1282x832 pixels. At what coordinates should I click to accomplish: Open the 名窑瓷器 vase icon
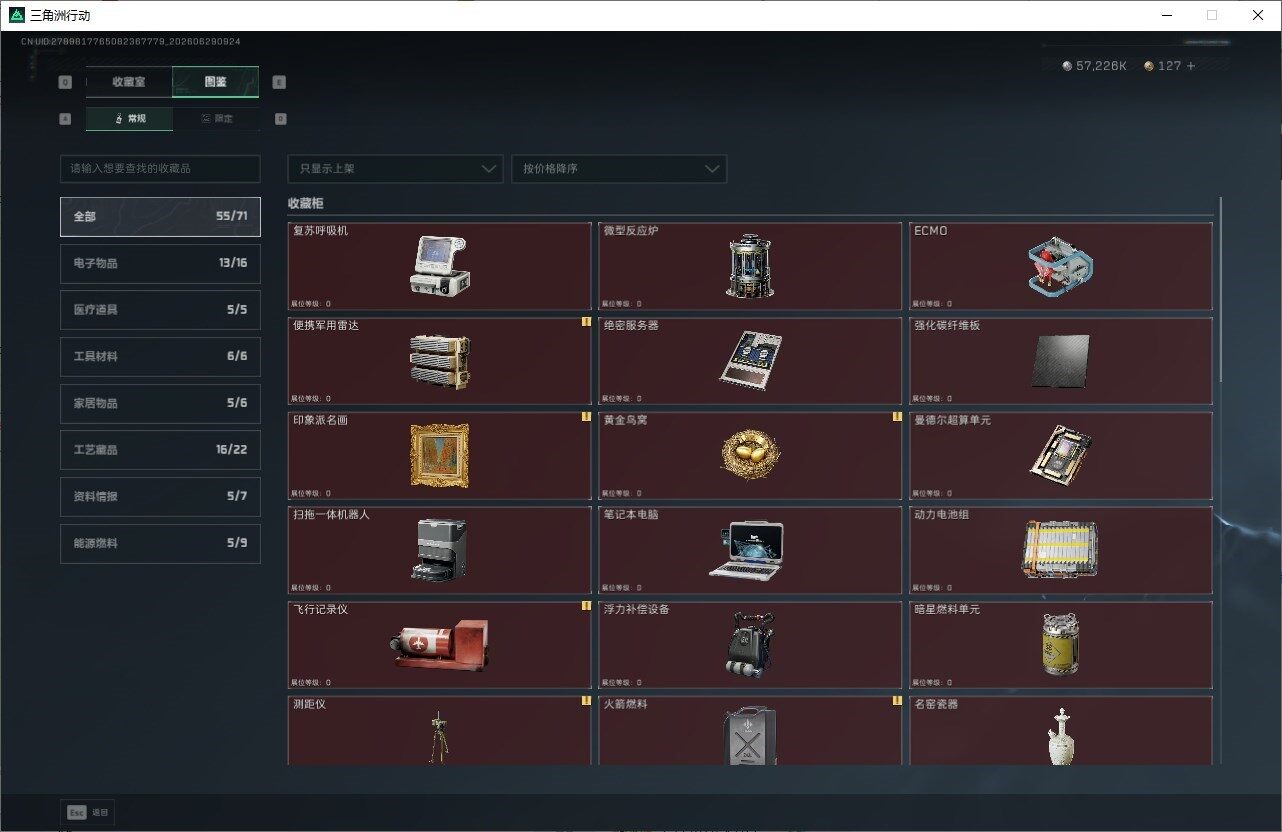pyautogui.click(x=1060, y=737)
